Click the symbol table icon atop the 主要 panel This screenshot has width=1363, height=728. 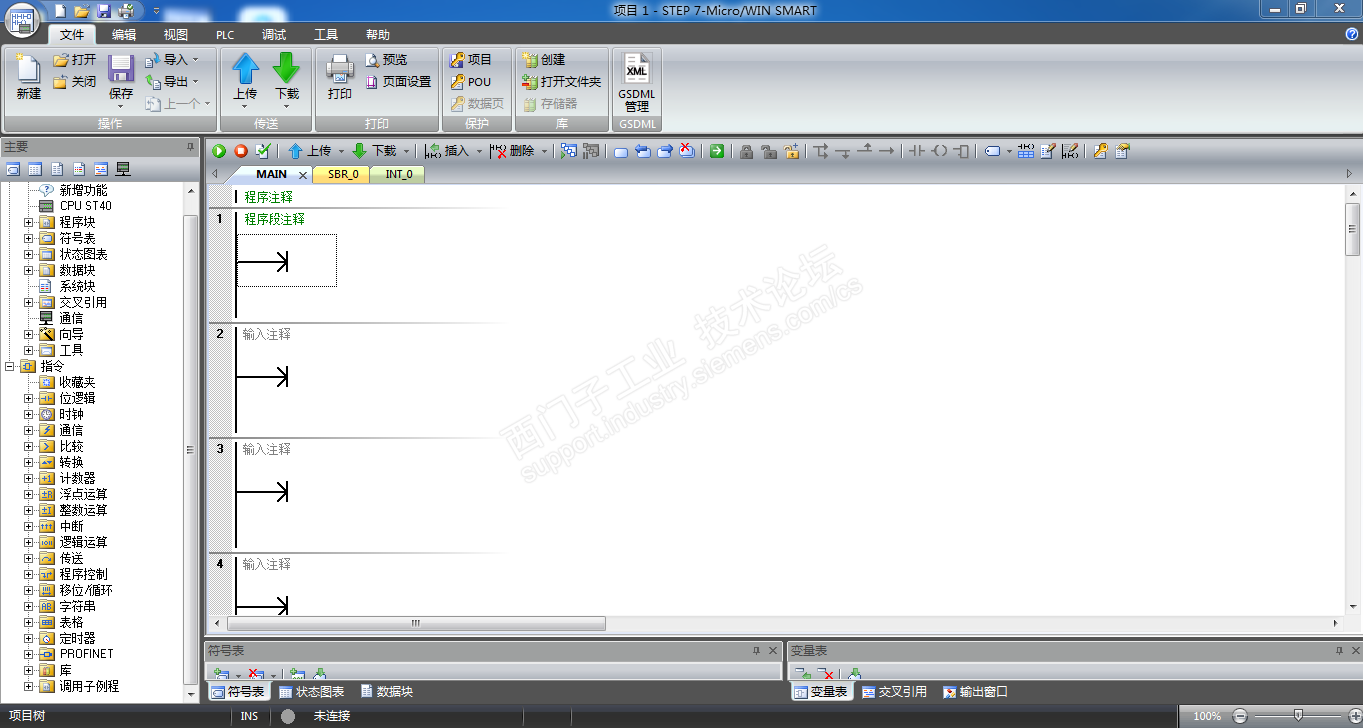tap(13, 169)
